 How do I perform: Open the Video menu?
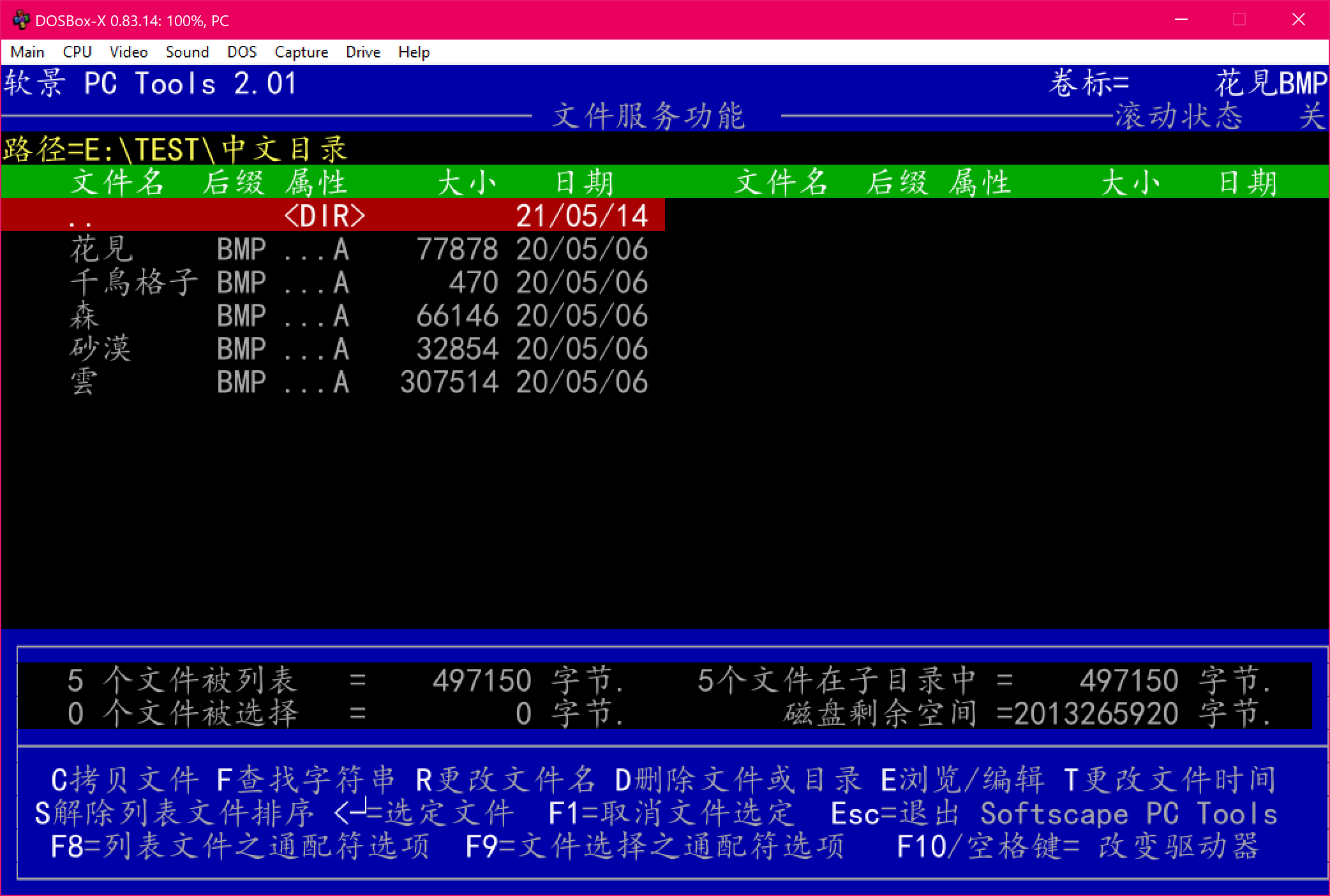128,52
